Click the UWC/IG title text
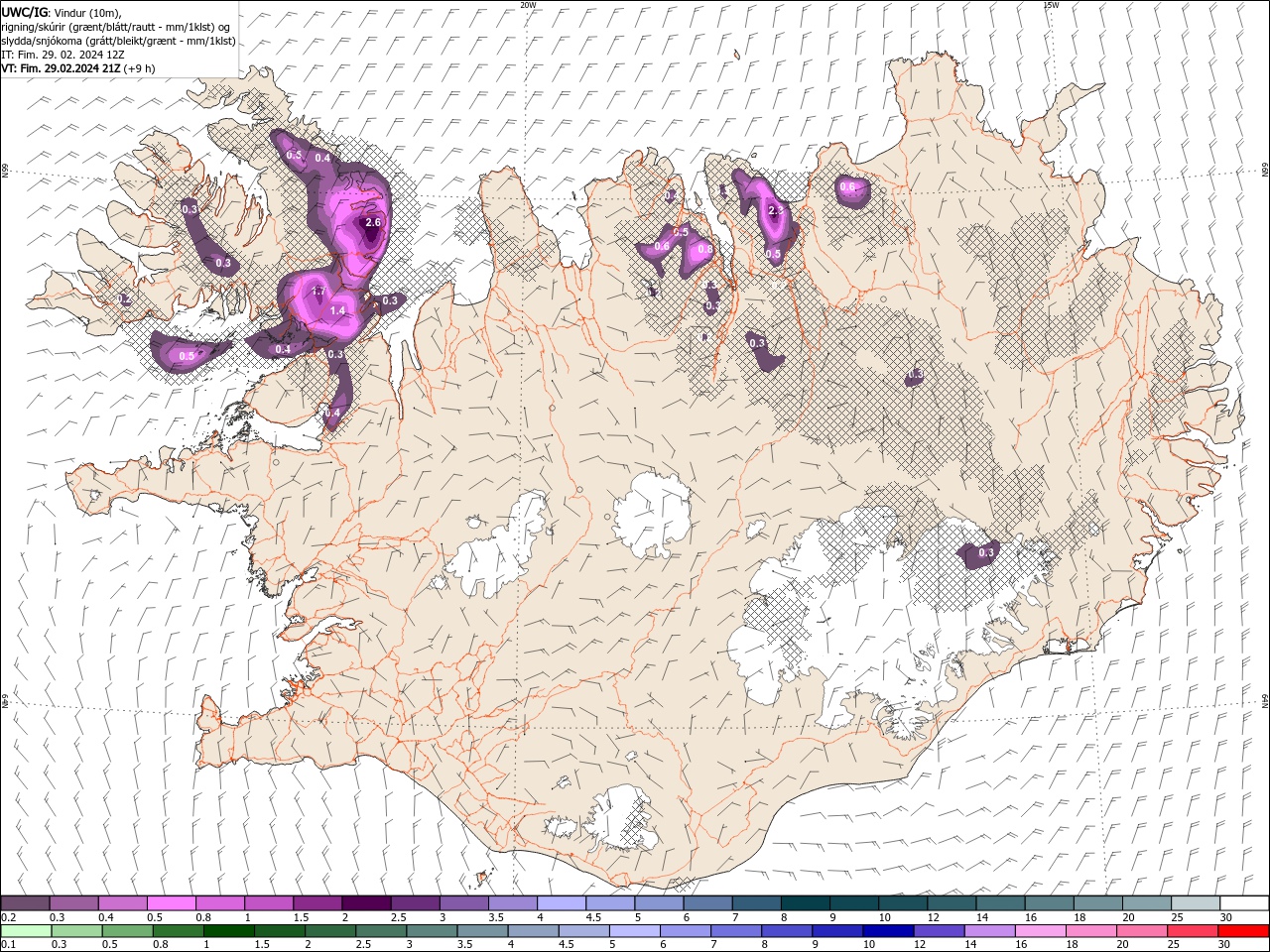Viewport: 1270px width, 952px height. [24, 12]
